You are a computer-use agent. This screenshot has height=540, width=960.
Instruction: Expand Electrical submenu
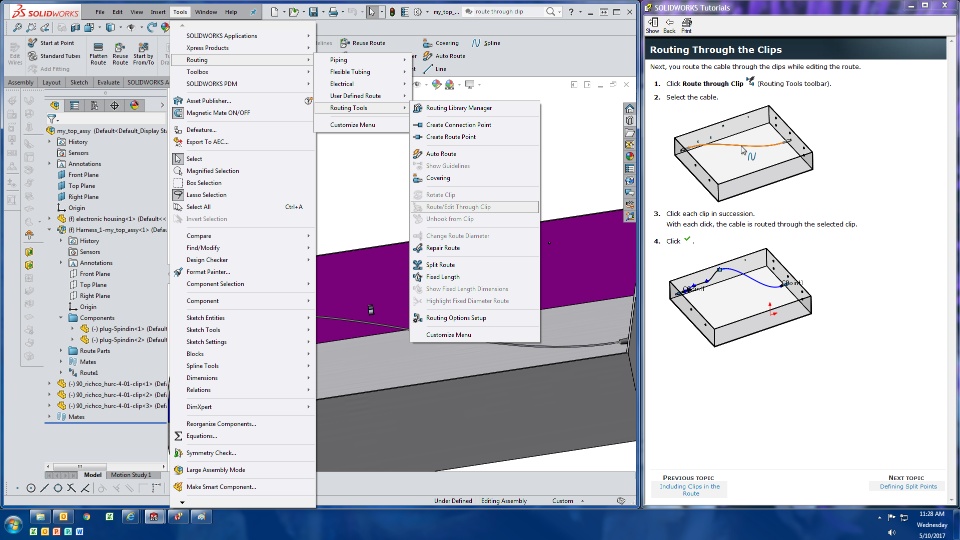tap(361, 84)
